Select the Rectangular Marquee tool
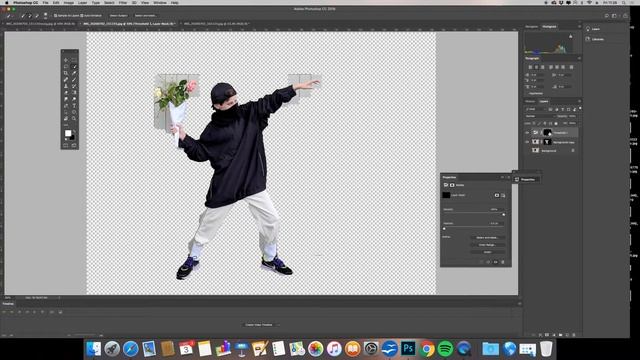This screenshot has width=640, height=360. pyautogui.click(x=74, y=60)
